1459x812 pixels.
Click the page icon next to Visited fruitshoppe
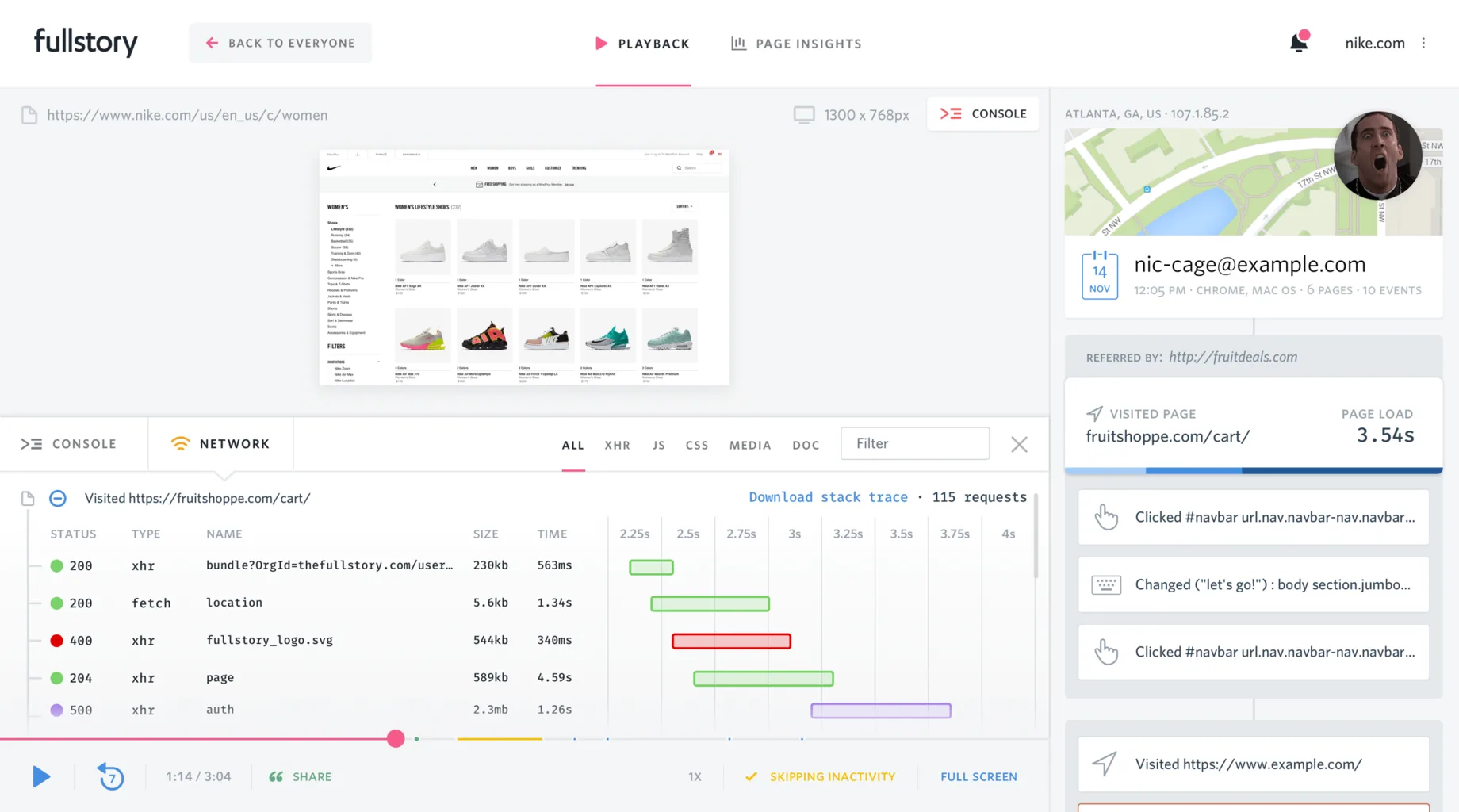[x=28, y=498]
